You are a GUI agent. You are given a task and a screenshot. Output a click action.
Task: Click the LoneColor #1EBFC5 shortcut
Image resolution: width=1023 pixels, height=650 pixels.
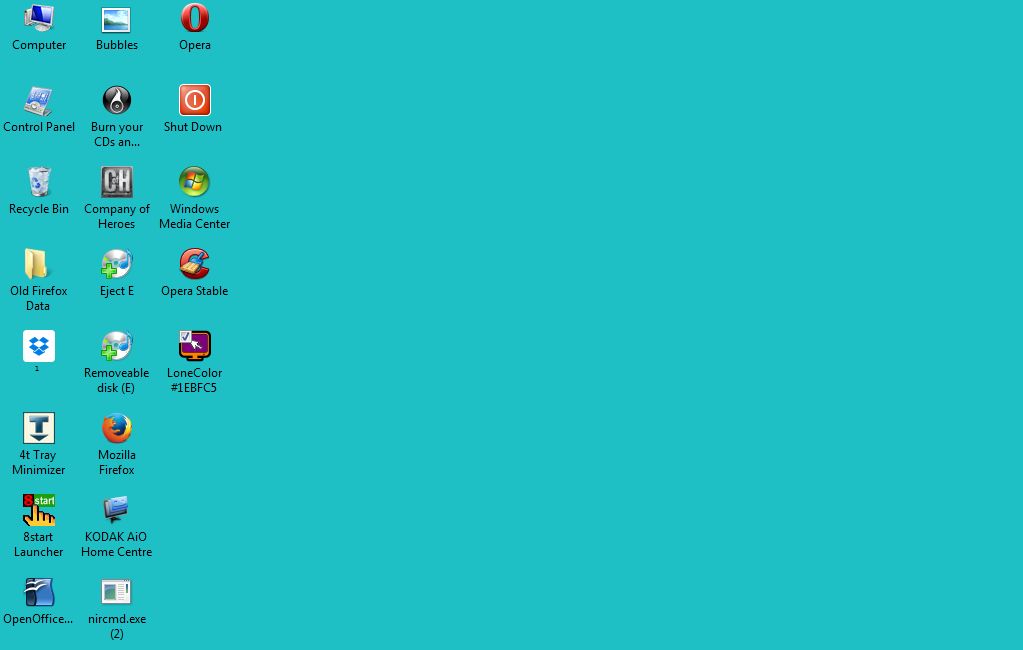pyautogui.click(x=194, y=346)
